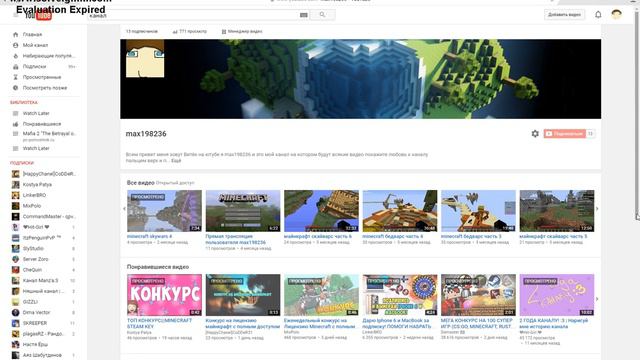Open the Все видео section heading

click(x=140, y=183)
